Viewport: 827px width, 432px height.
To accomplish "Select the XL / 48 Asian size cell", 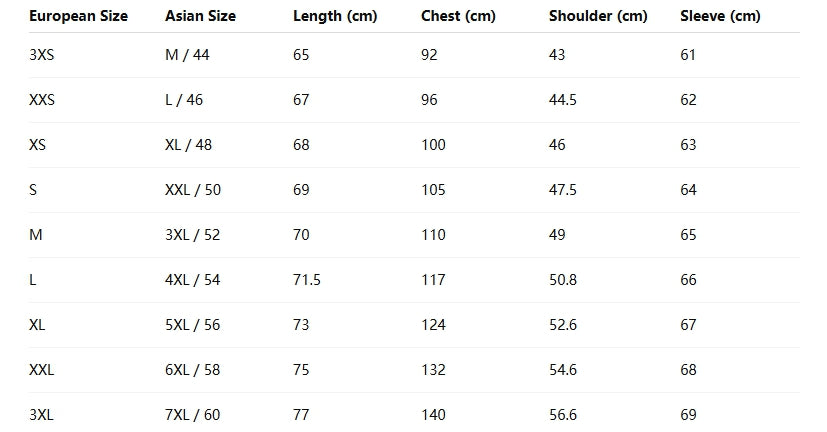I will [x=189, y=145].
